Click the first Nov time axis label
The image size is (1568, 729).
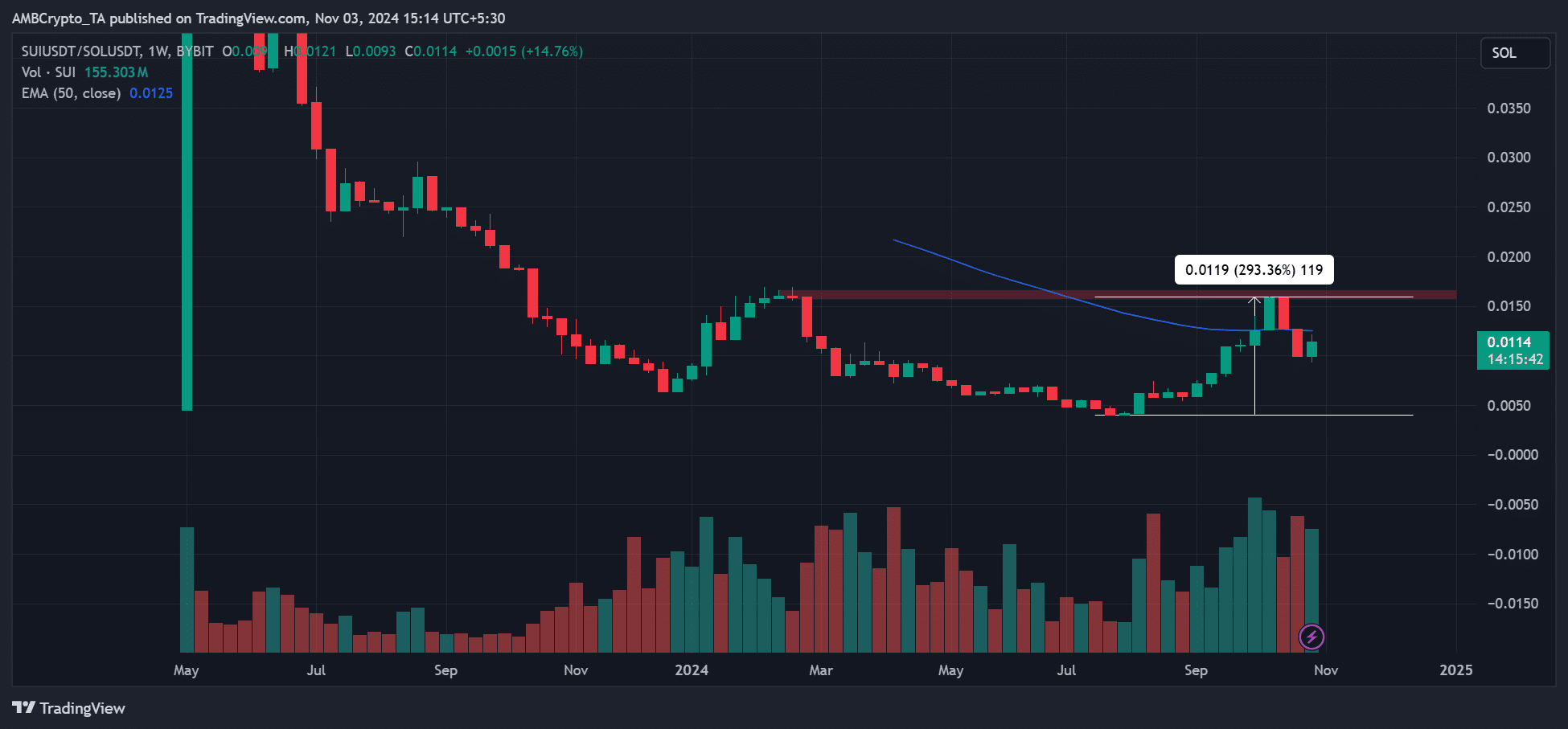tap(576, 670)
